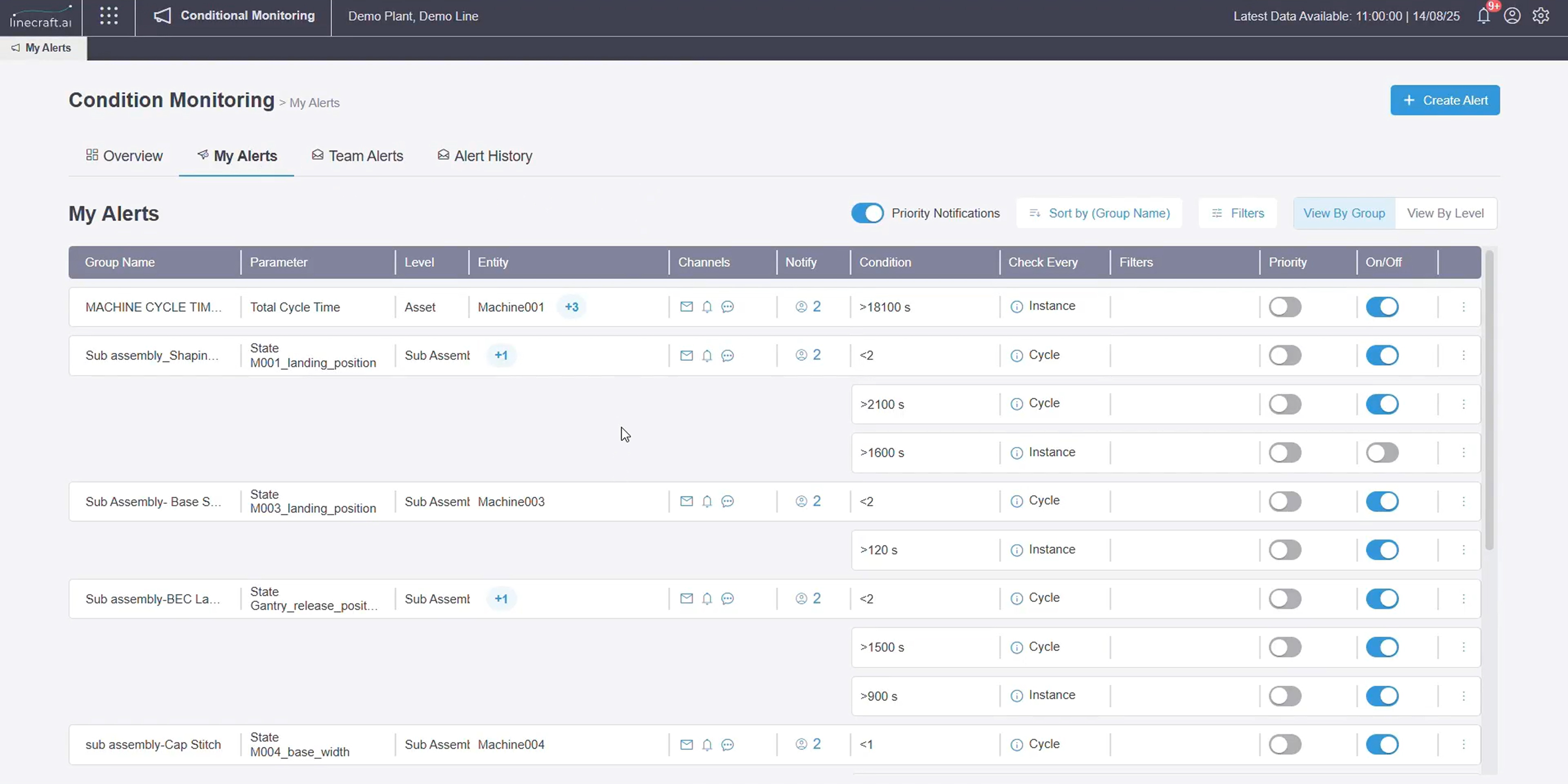Click info icon beside Cycle for >2100 s
The image size is (1568, 784).
(1016, 404)
